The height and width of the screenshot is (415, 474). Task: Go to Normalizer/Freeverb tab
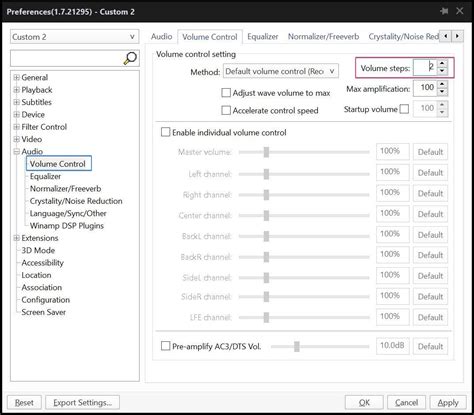point(323,37)
